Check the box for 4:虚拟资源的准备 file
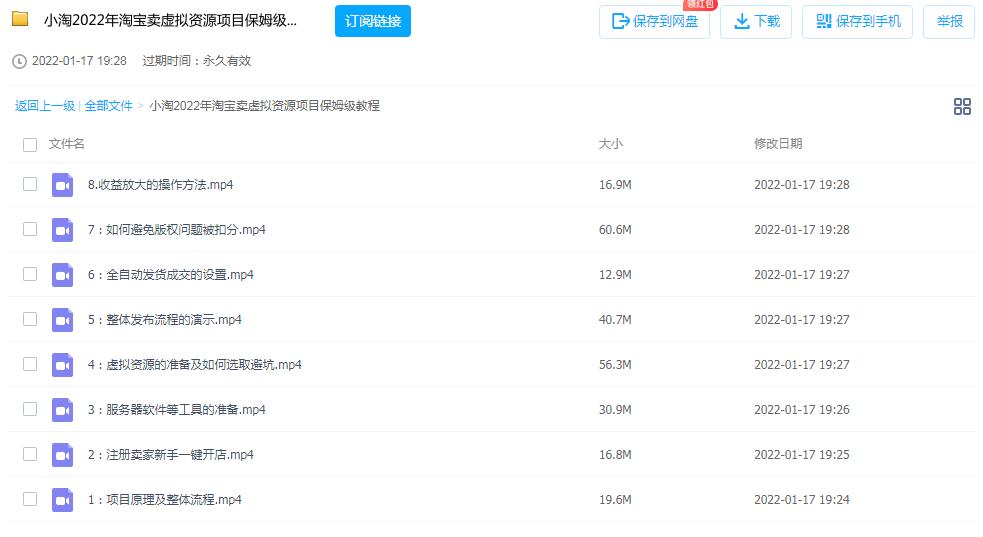The height and width of the screenshot is (537, 983). 29,365
